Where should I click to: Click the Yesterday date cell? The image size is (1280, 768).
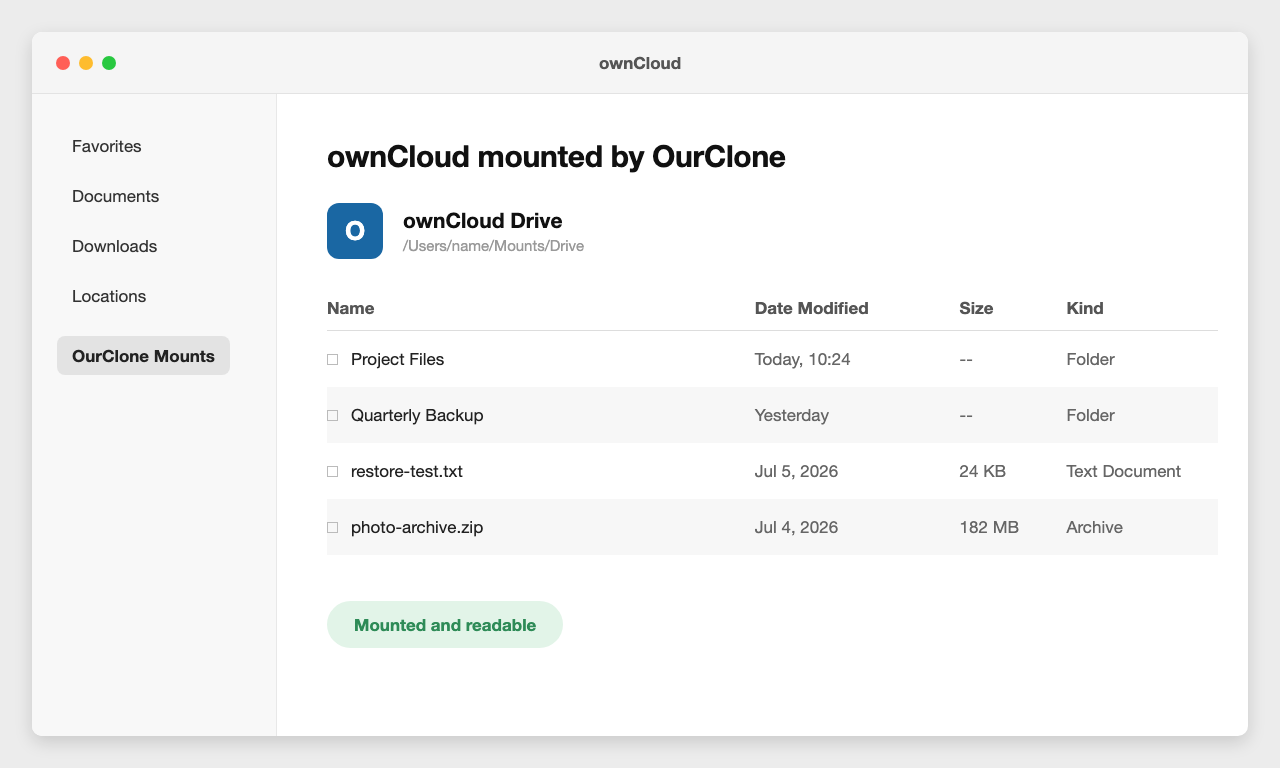(x=792, y=415)
